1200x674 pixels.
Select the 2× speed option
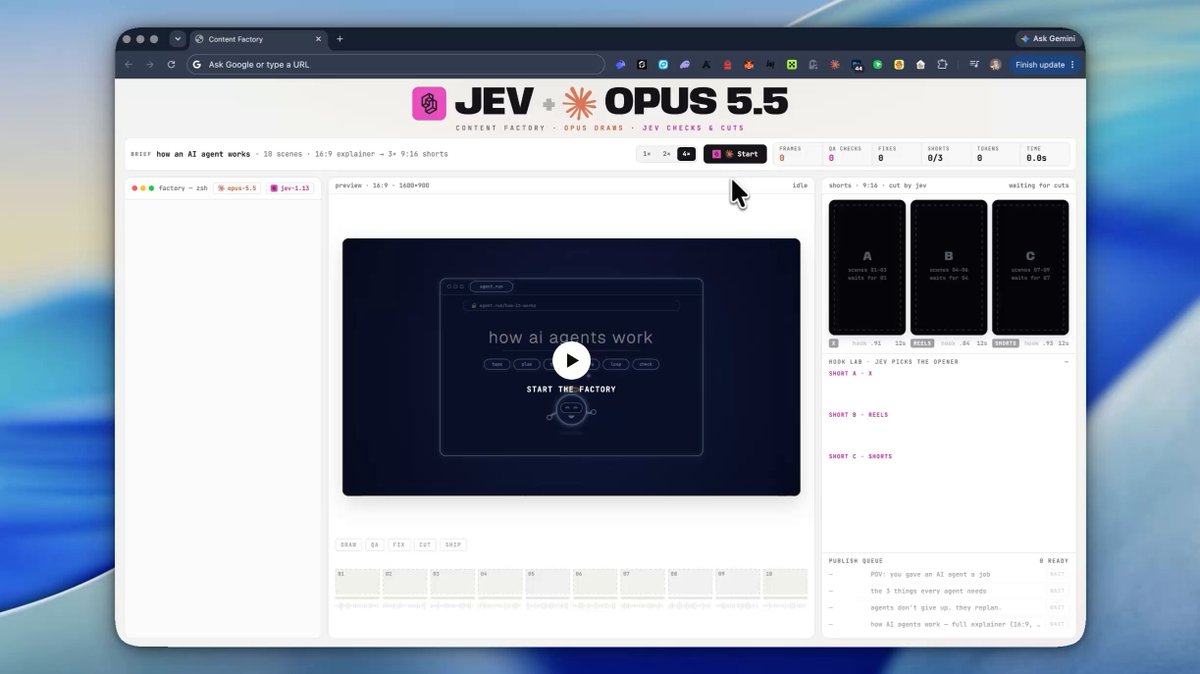(x=666, y=154)
